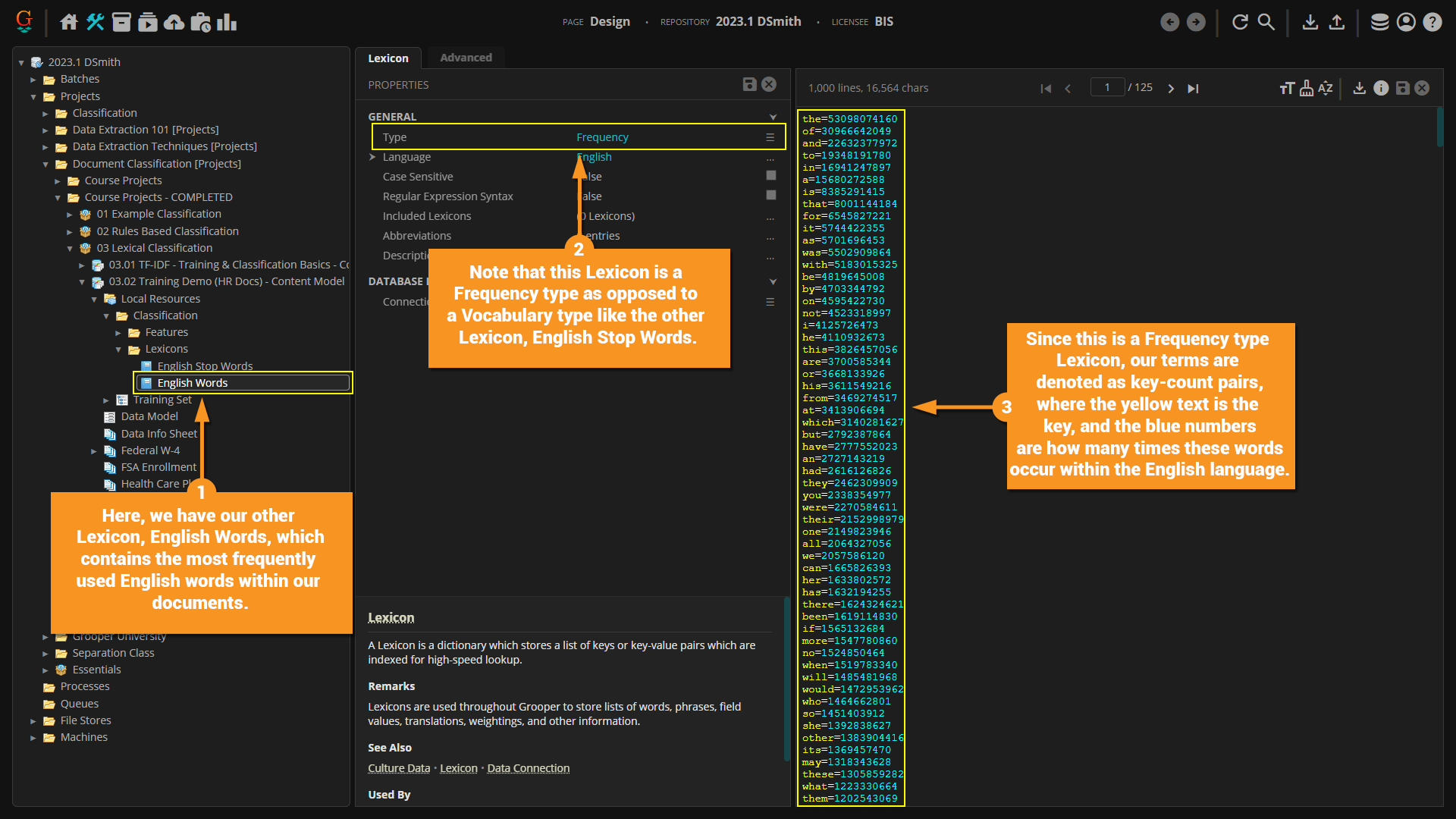Click the refresh icon in top bar
The height and width of the screenshot is (819, 1456).
tap(1240, 22)
